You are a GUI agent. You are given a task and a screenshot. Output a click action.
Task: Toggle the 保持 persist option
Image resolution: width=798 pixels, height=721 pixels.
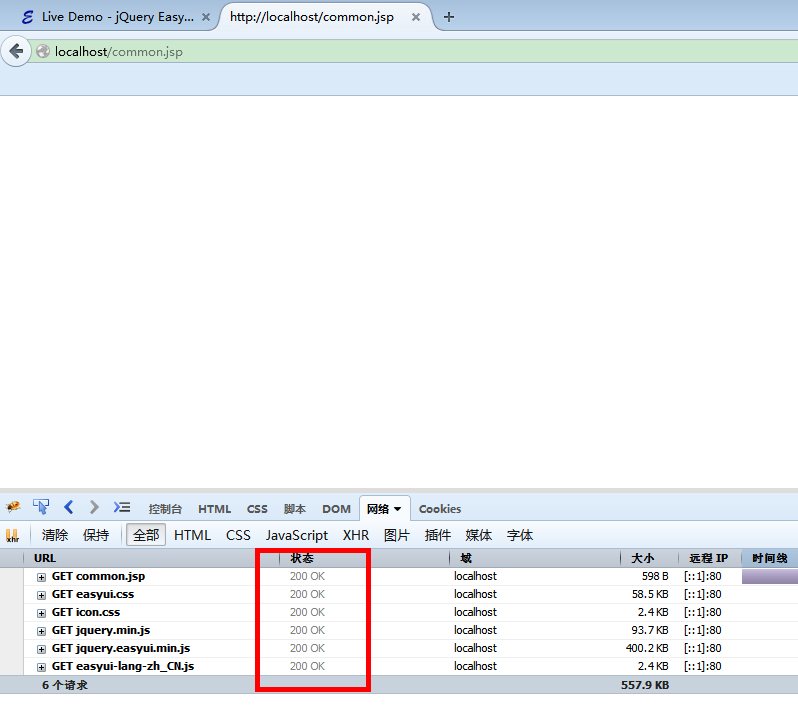(96, 536)
